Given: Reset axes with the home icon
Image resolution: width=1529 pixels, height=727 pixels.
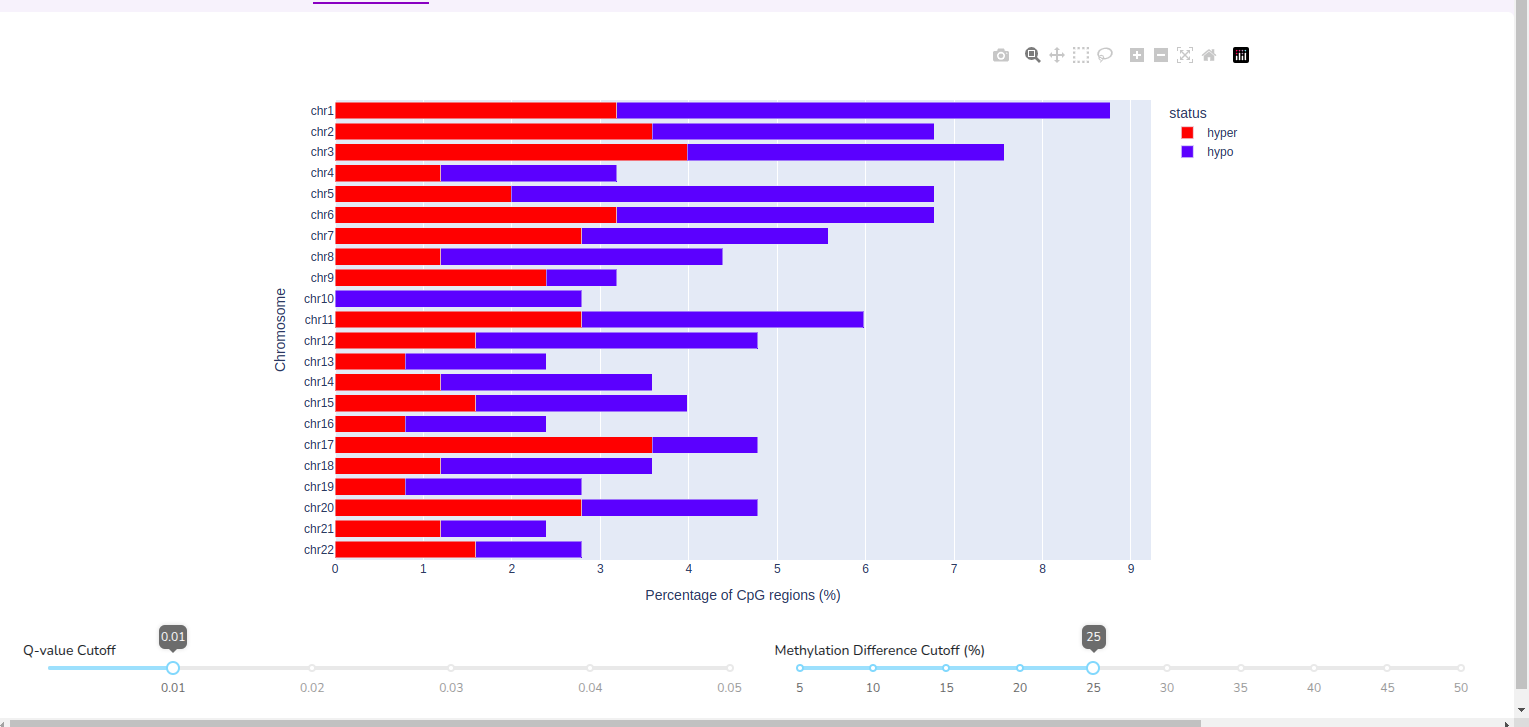Looking at the screenshot, I should (1209, 55).
